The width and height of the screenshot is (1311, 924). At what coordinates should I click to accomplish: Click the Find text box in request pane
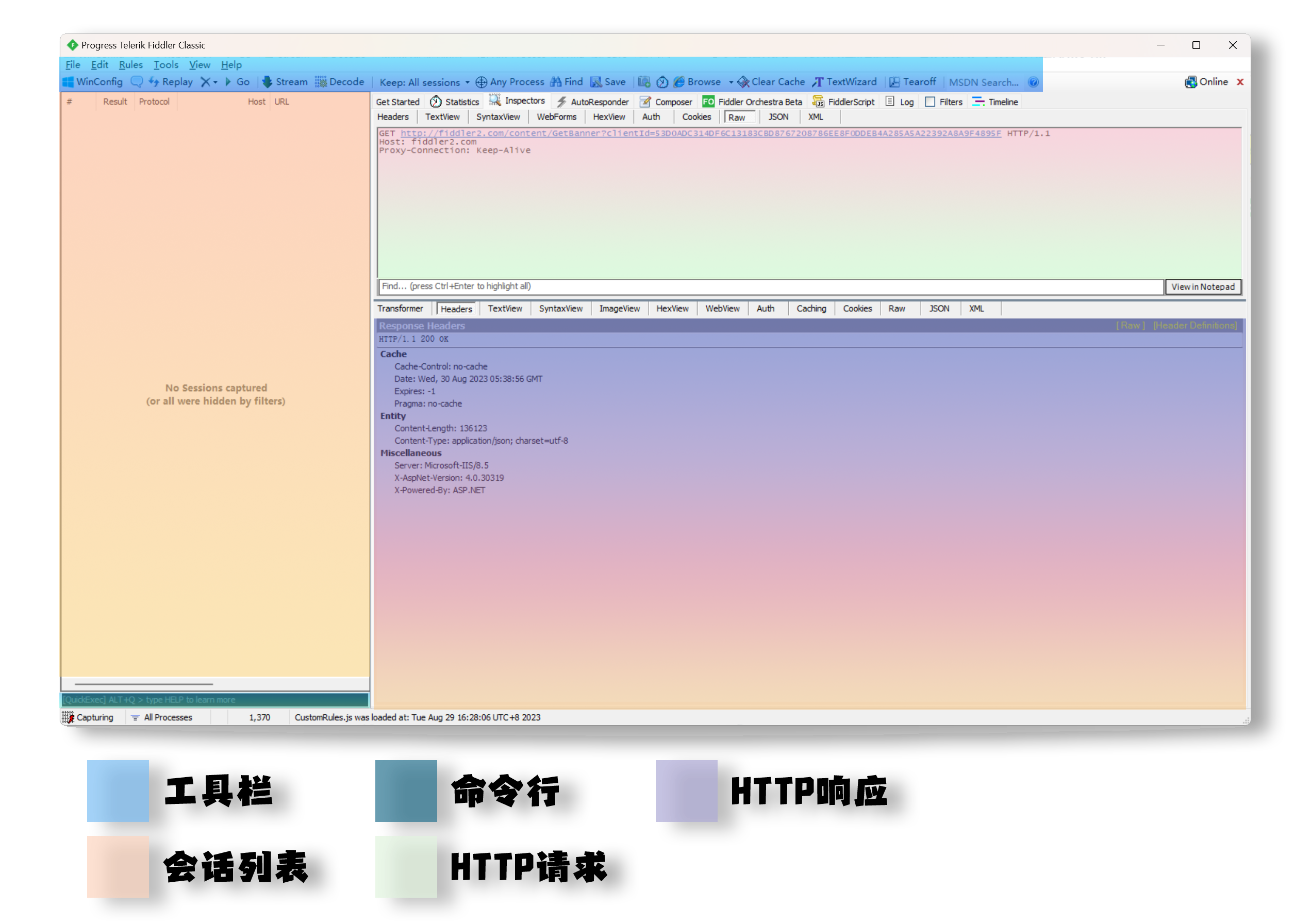click(770, 286)
